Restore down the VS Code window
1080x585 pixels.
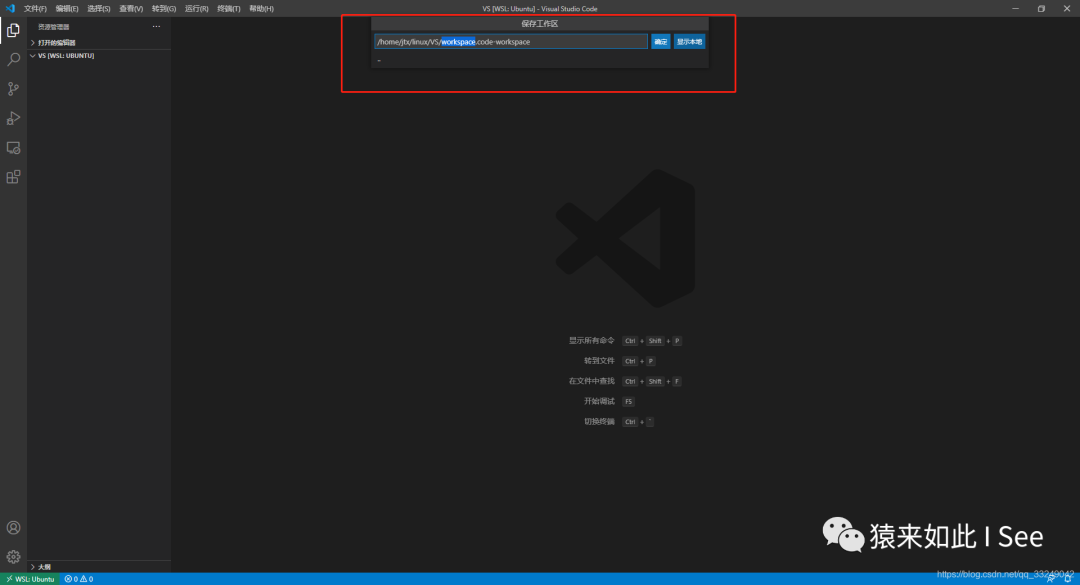click(x=1041, y=8)
